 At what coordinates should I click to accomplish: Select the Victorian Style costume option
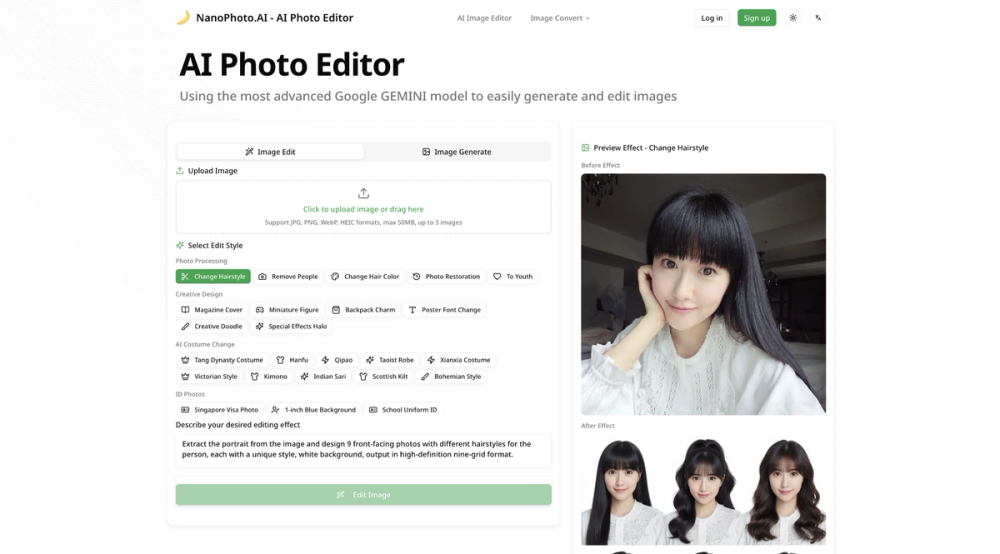pos(209,377)
